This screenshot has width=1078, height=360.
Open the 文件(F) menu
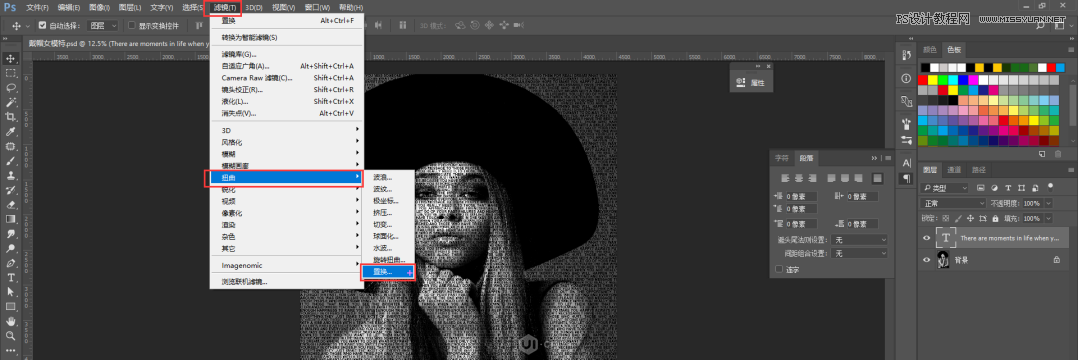click(37, 8)
